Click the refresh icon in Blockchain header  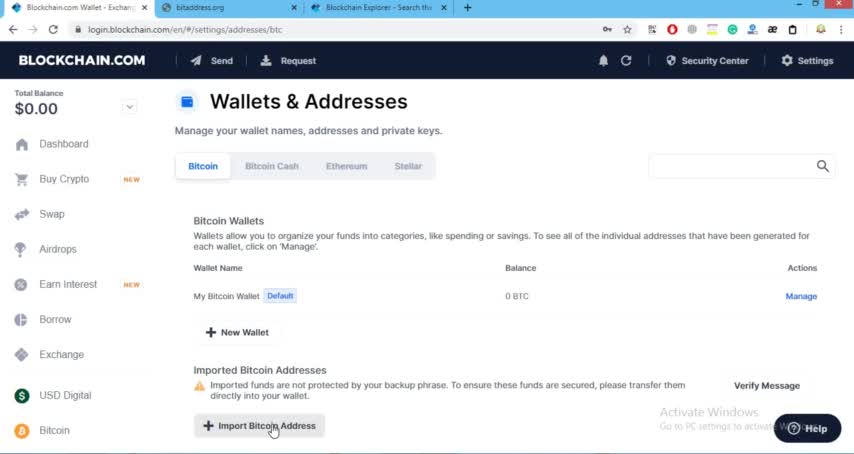626,60
